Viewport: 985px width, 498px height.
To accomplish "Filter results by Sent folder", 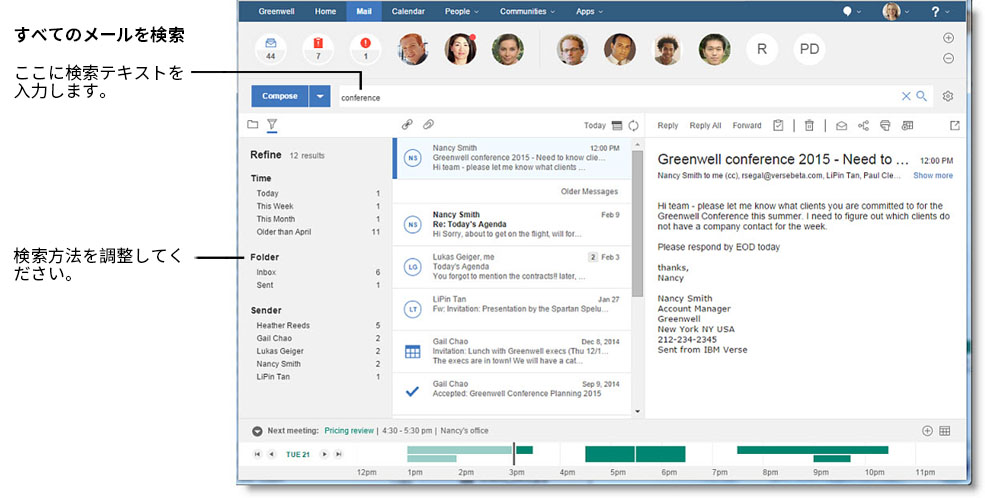I will click(x=317, y=285).
